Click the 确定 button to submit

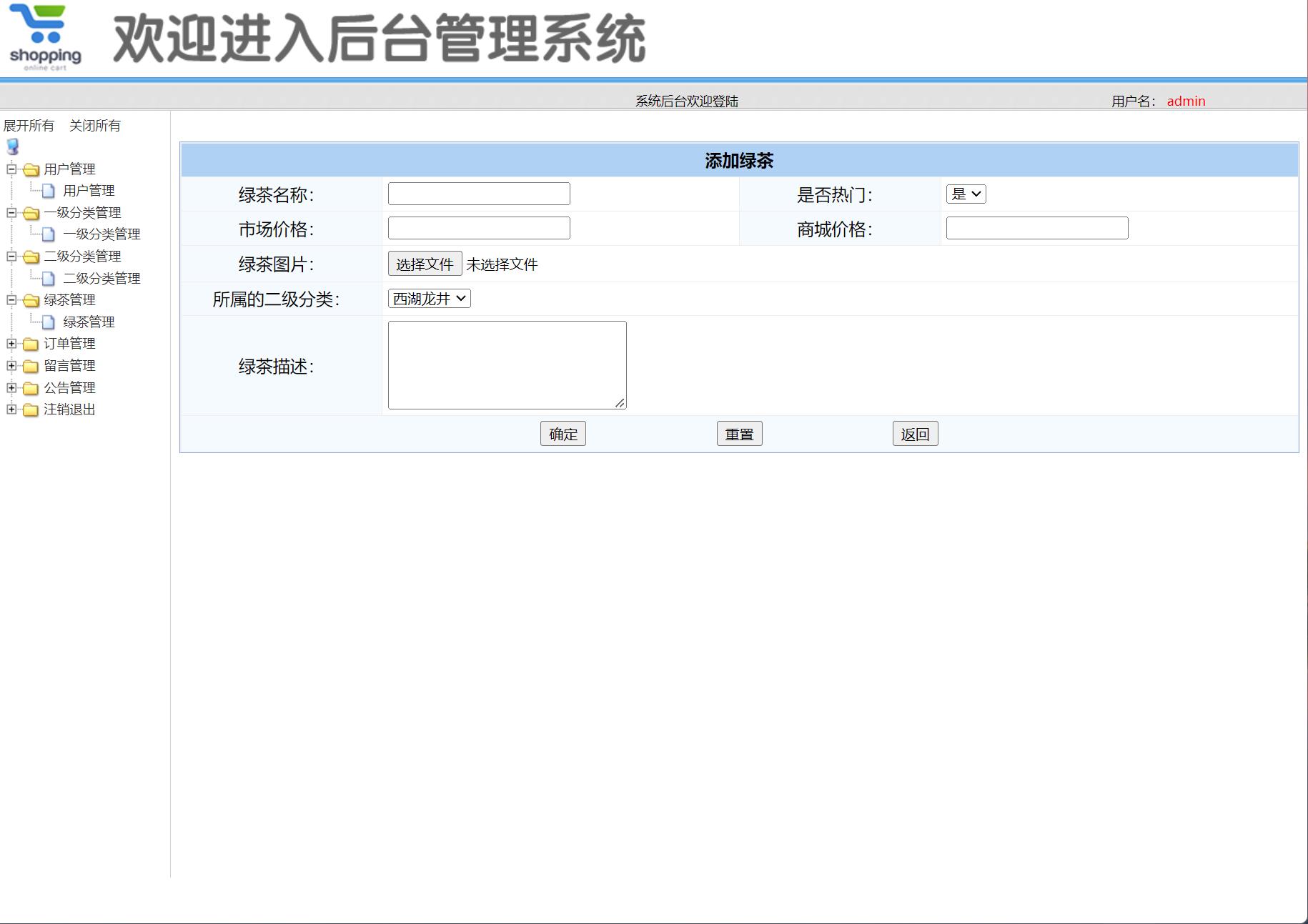(x=563, y=433)
